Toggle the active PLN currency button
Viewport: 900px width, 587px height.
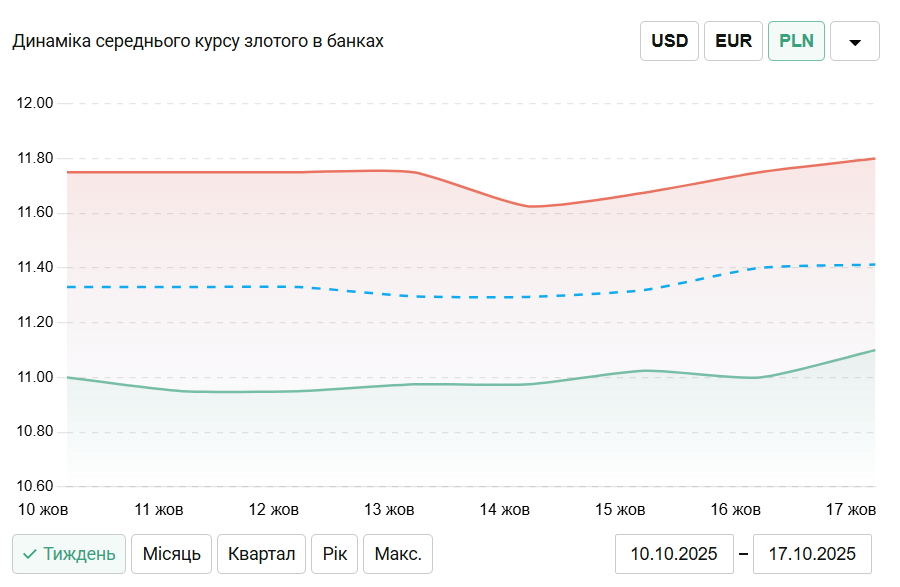tap(796, 42)
